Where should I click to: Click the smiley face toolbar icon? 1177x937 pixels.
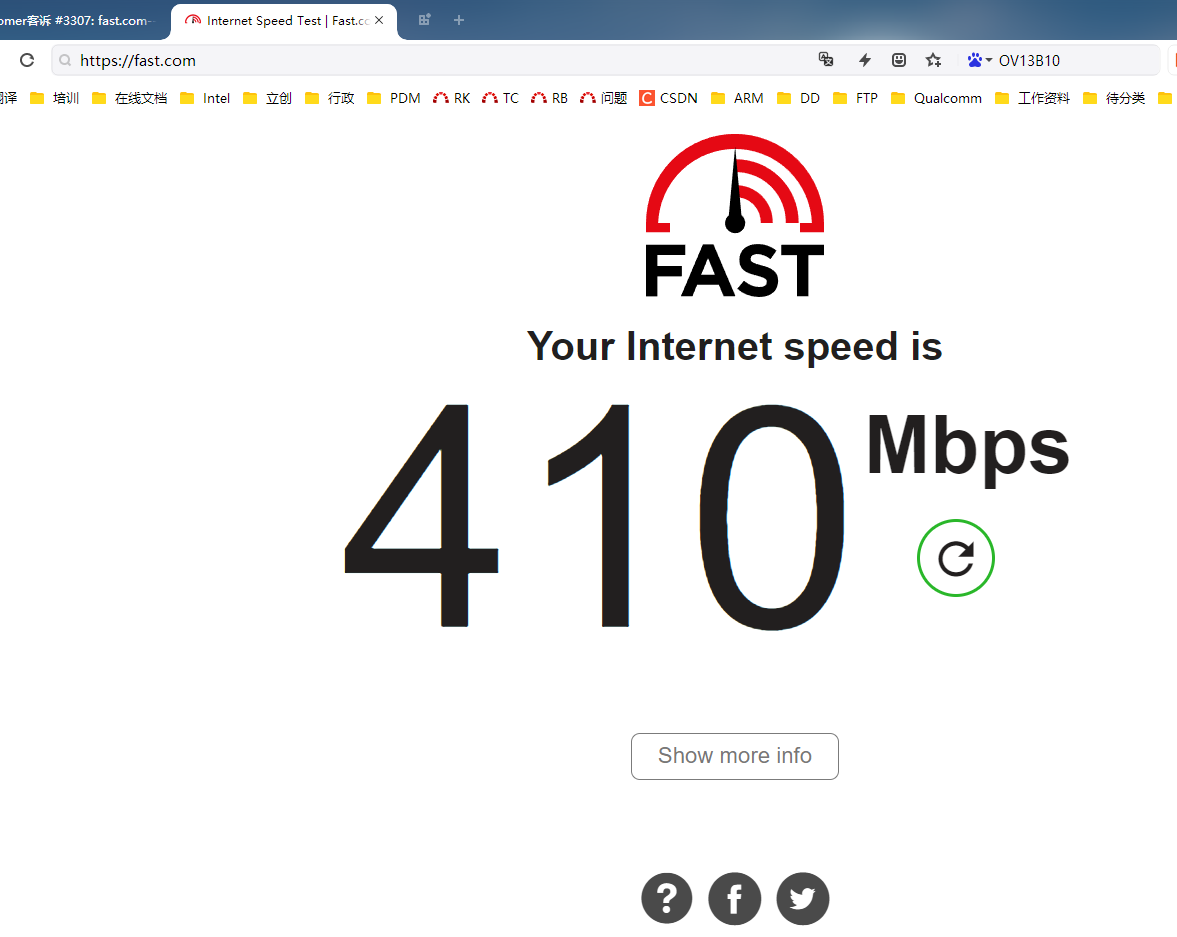pos(899,60)
